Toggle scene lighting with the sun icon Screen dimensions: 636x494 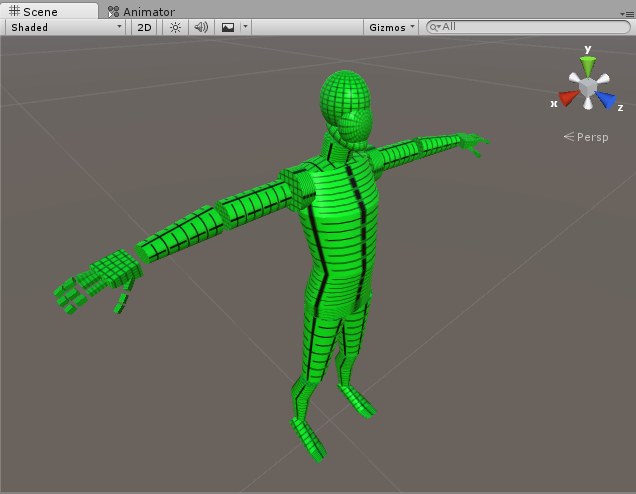click(x=175, y=27)
